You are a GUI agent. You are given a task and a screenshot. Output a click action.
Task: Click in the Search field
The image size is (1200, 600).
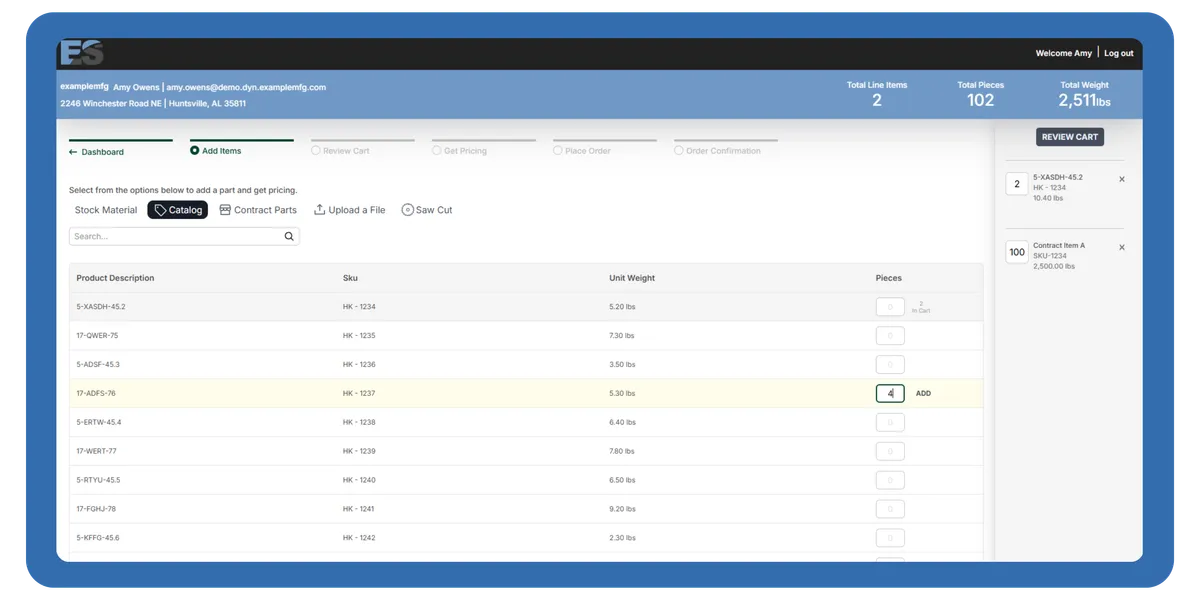184,237
